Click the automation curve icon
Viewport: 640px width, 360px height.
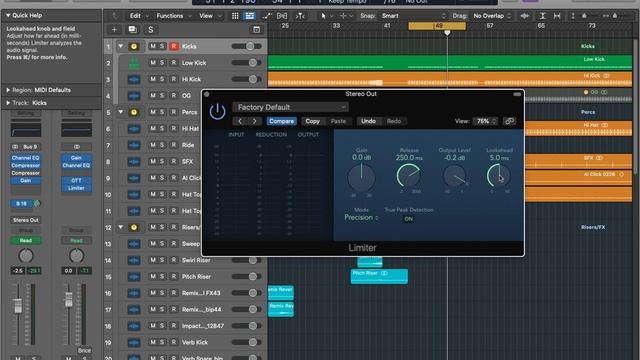pyautogui.click(x=267, y=16)
